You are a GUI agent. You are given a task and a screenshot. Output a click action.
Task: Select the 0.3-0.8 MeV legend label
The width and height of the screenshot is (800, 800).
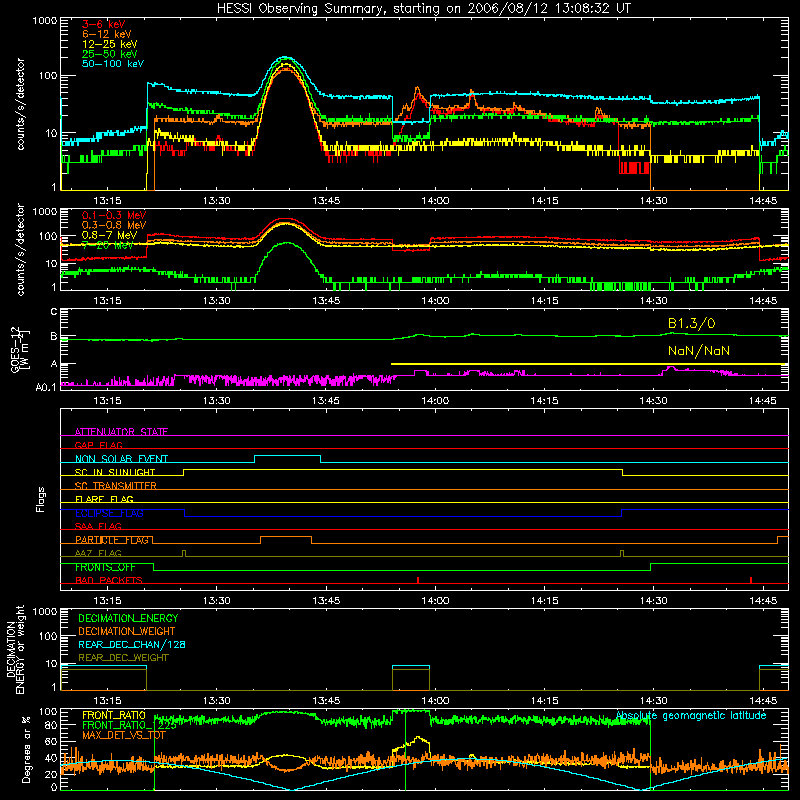click(x=114, y=225)
